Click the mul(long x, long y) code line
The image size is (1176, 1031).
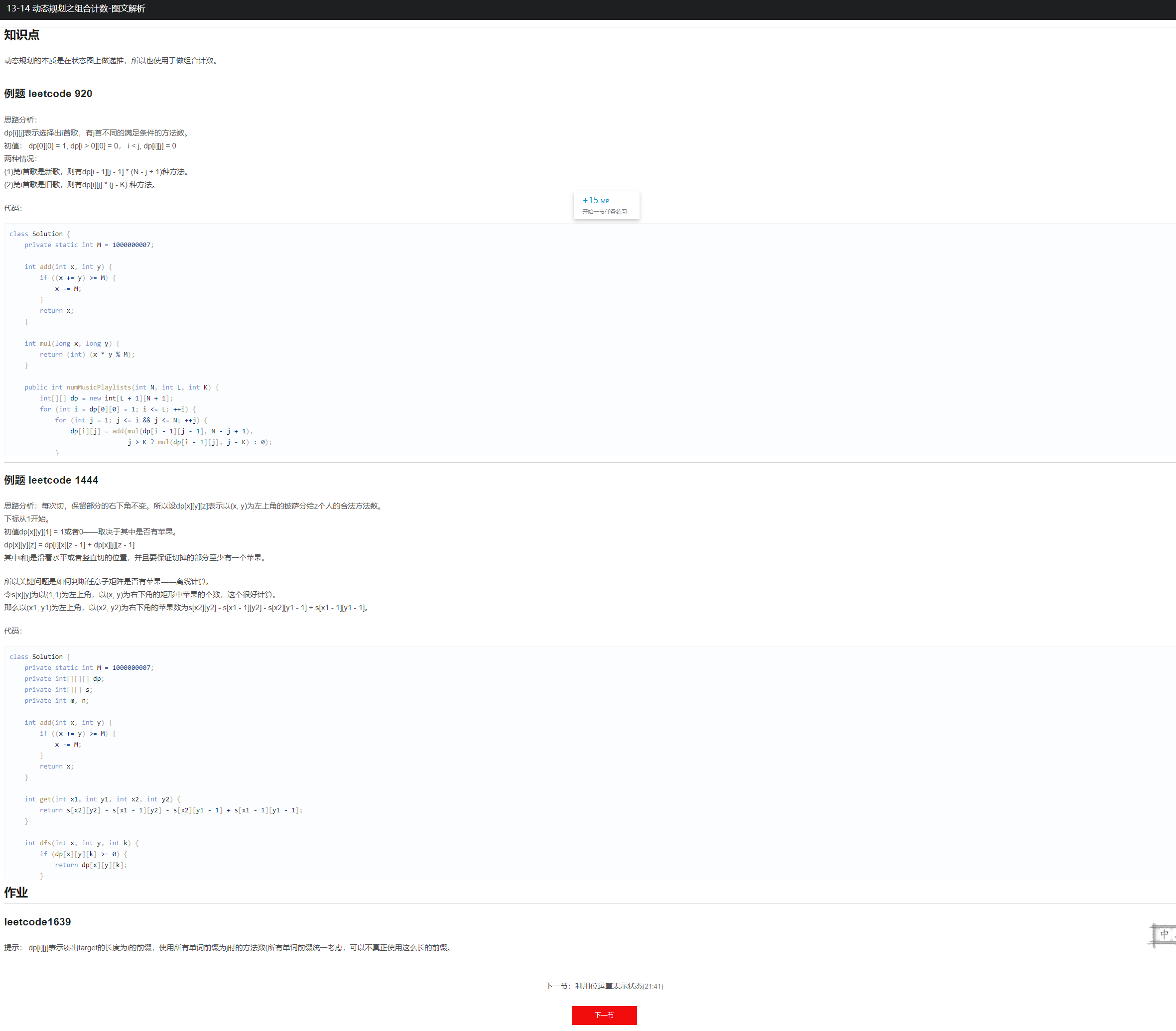click(72, 344)
